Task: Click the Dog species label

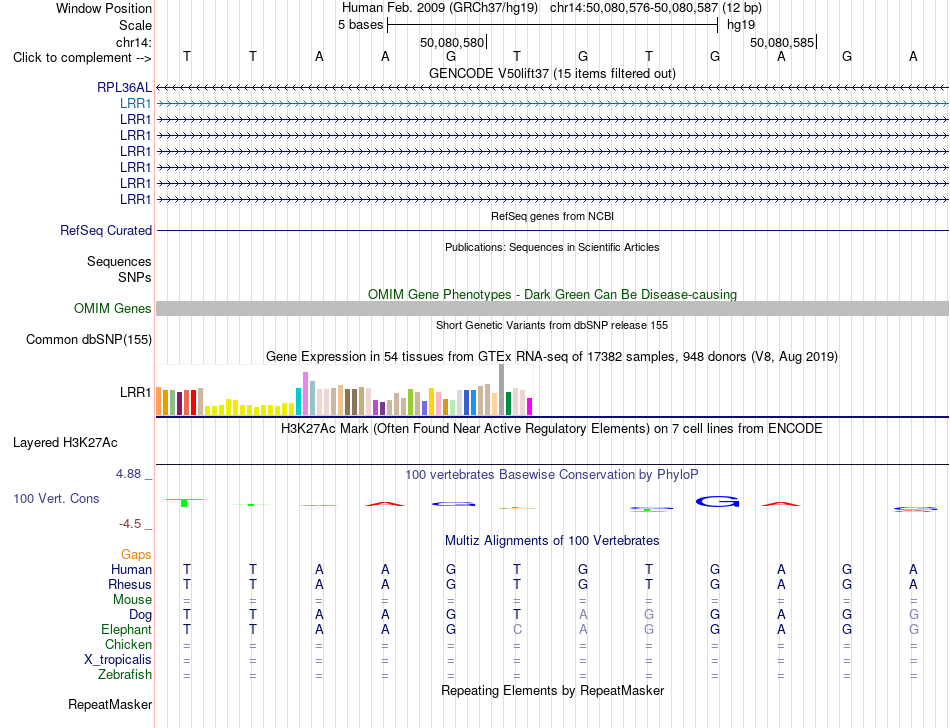Action: 140,615
